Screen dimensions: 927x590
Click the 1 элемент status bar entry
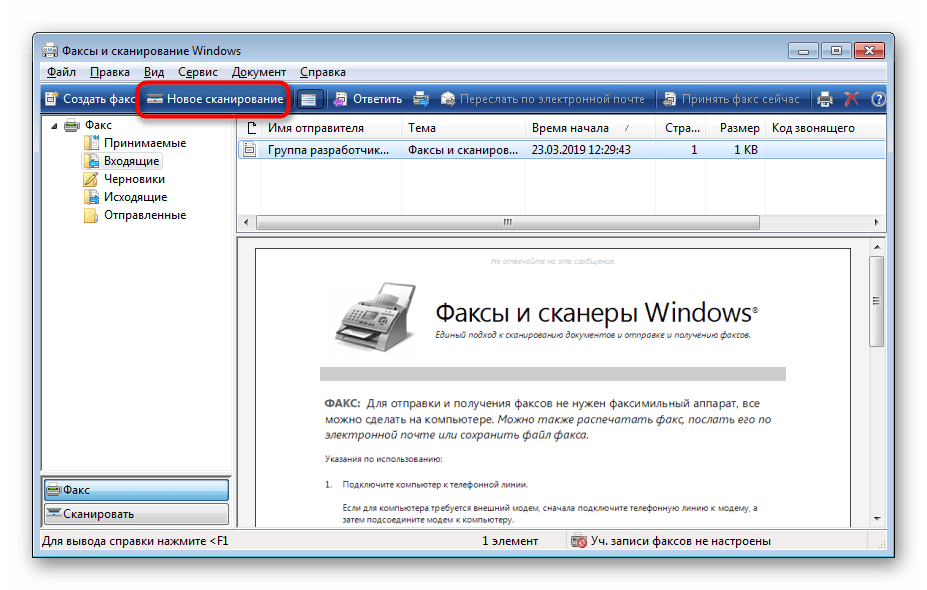point(510,541)
